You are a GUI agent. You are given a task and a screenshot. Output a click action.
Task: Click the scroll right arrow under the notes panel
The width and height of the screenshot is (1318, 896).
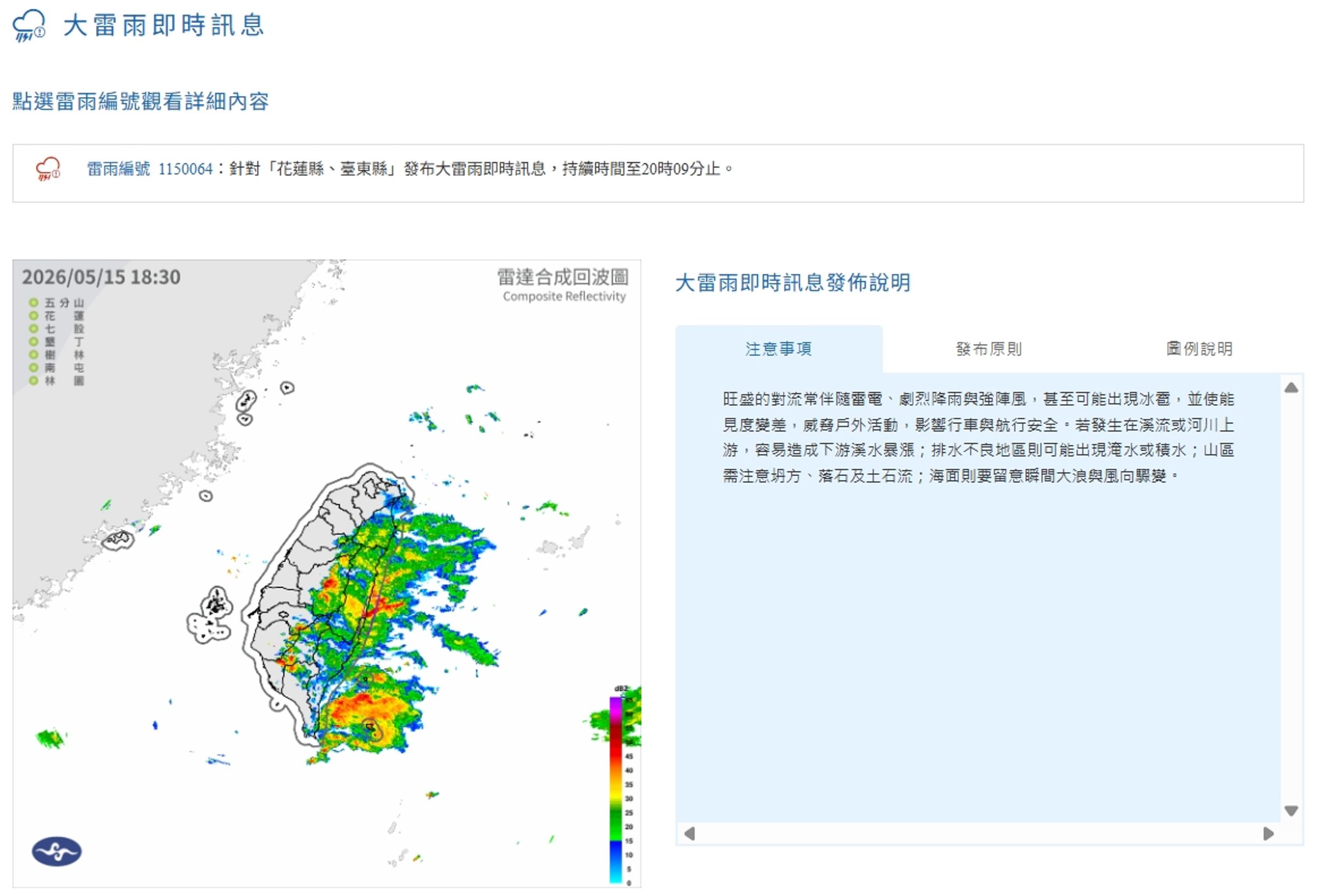(1269, 833)
